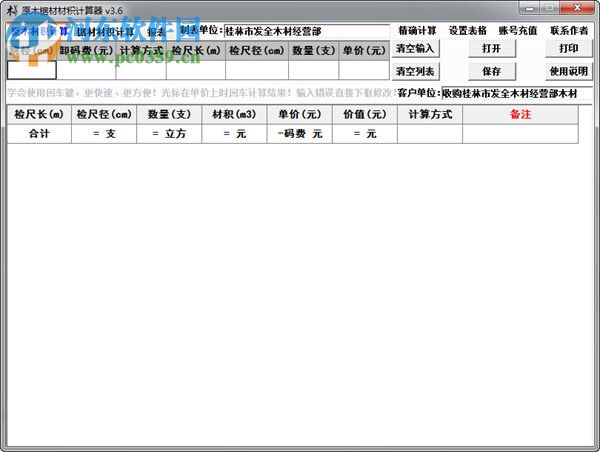Click input cell under 卸码费(元)
Screen dimensions: 600x452
click(x=86, y=70)
